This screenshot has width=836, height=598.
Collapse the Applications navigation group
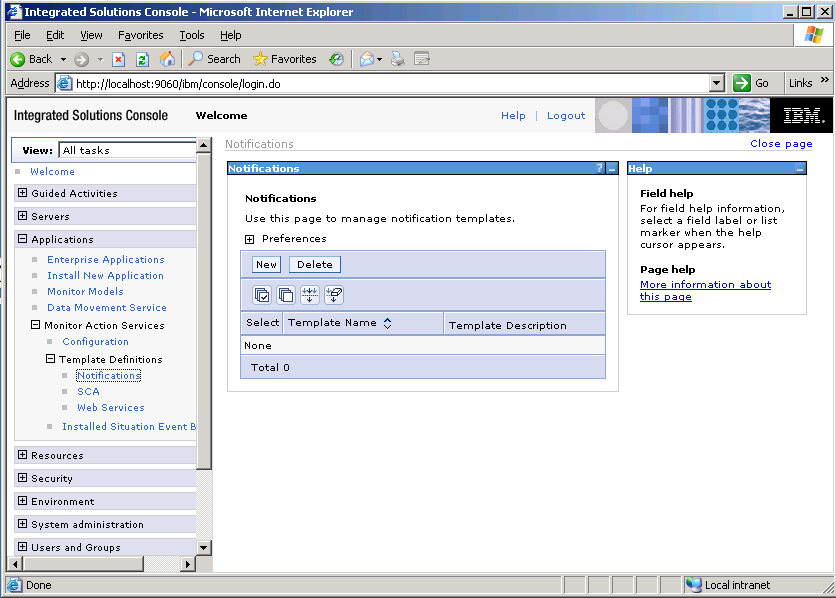pyautogui.click(x=22, y=239)
